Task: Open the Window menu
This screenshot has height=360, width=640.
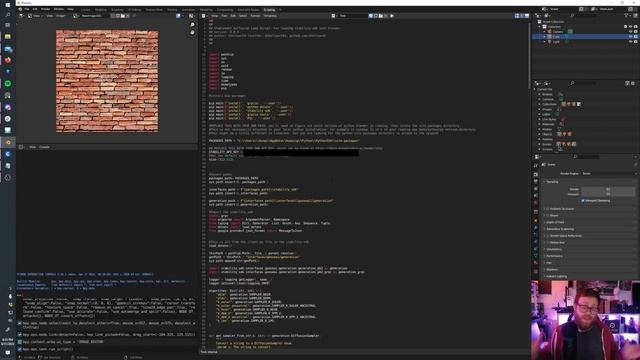Action: click(58, 9)
